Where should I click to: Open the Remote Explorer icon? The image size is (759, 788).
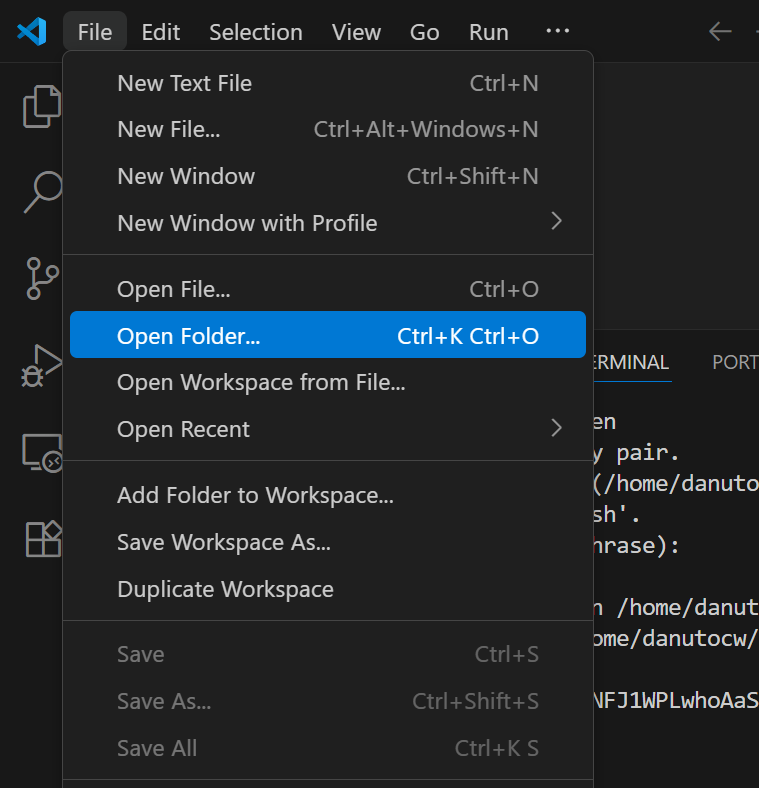click(x=42, y=453)
